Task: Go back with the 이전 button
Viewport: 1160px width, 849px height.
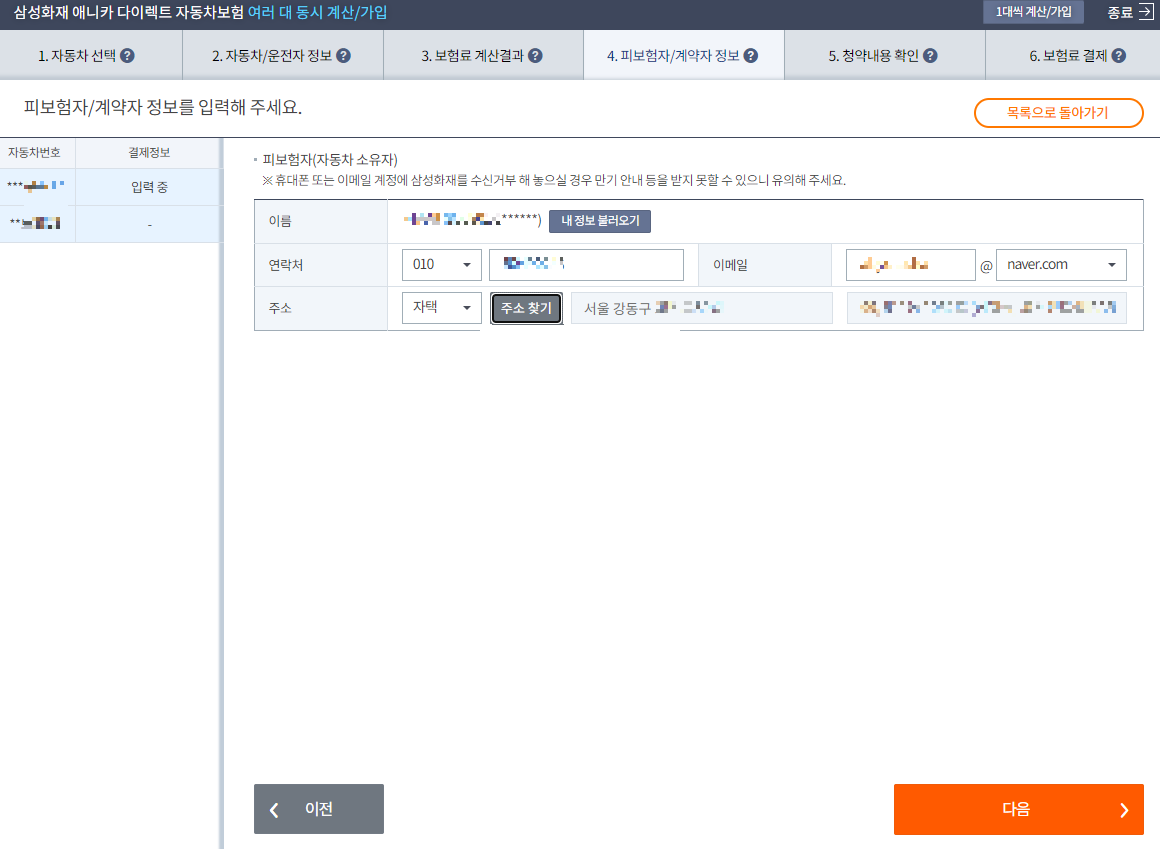Action: click(319, 809)
